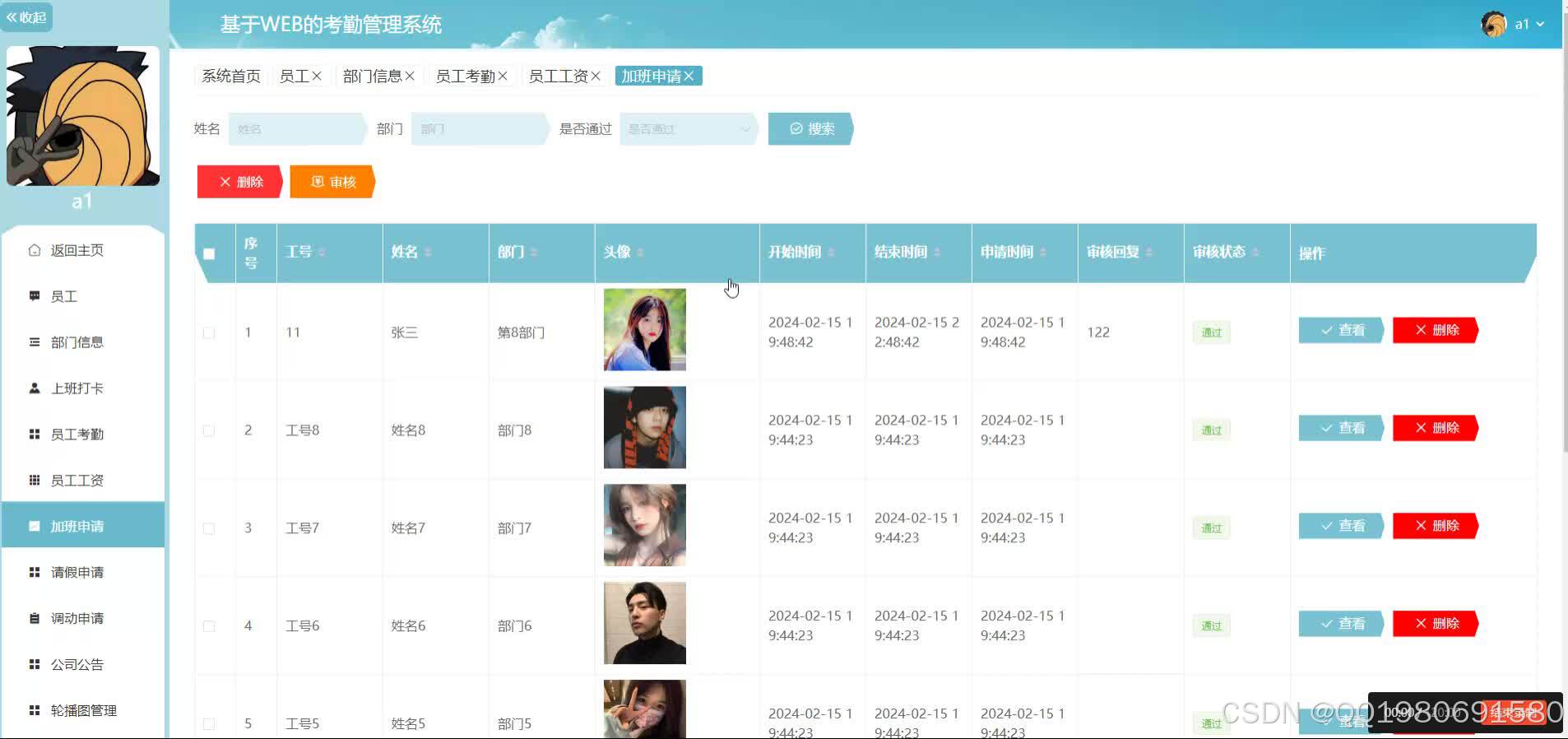1568x739 pixels.
Task: Sort table by 部门 column arrows
Action: click(534, 252)
